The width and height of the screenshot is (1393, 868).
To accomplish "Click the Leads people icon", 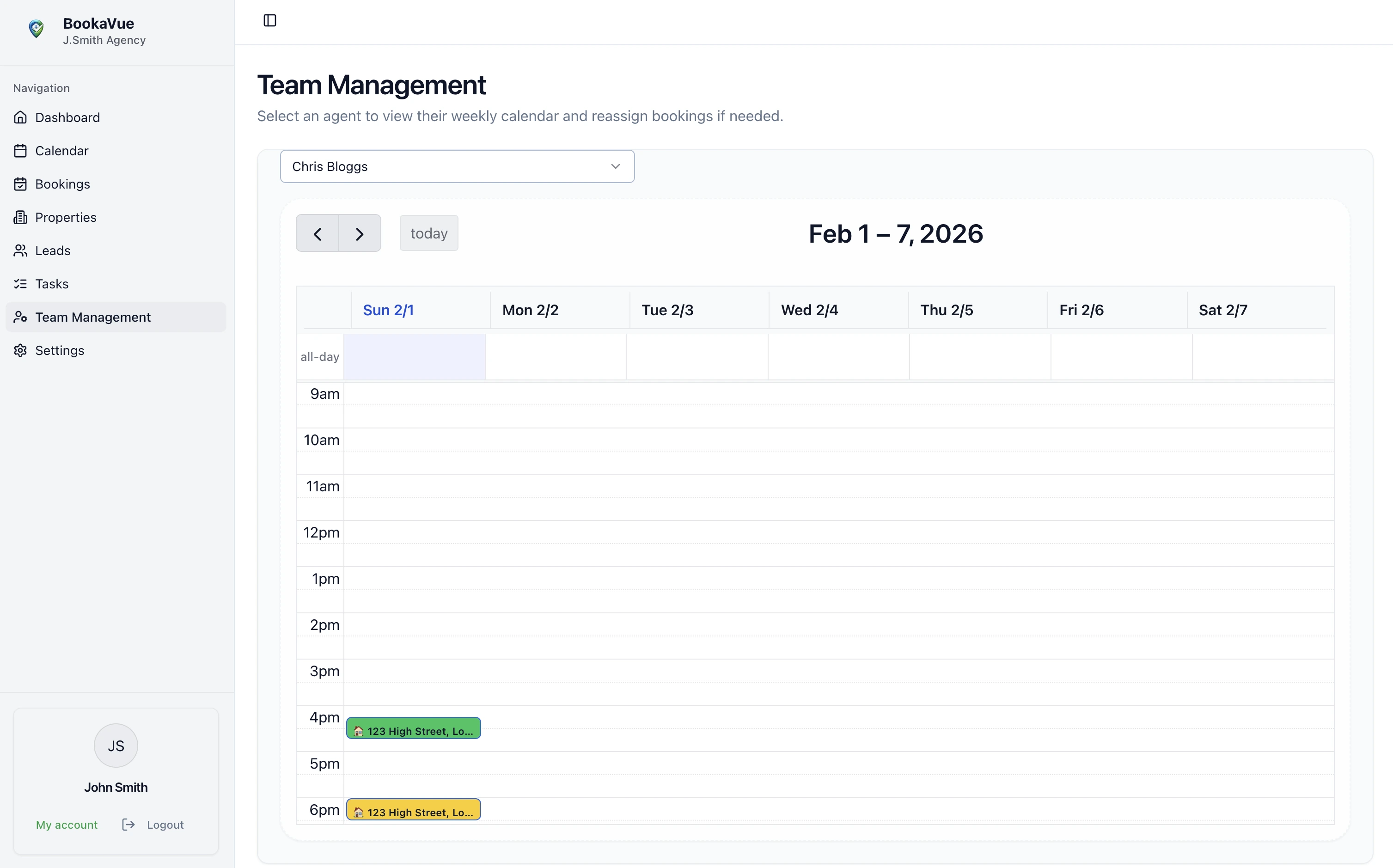I will [21, 251].
